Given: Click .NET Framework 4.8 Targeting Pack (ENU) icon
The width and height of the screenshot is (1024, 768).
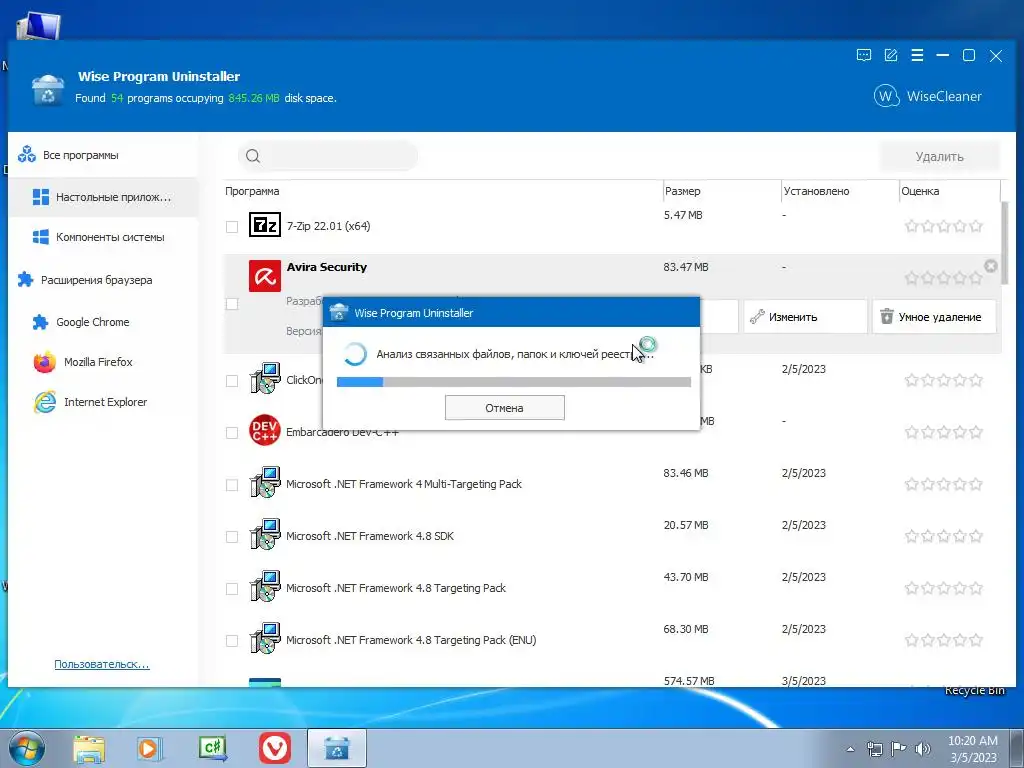Looking at the screenshot, I should click(x=264, y=638).
